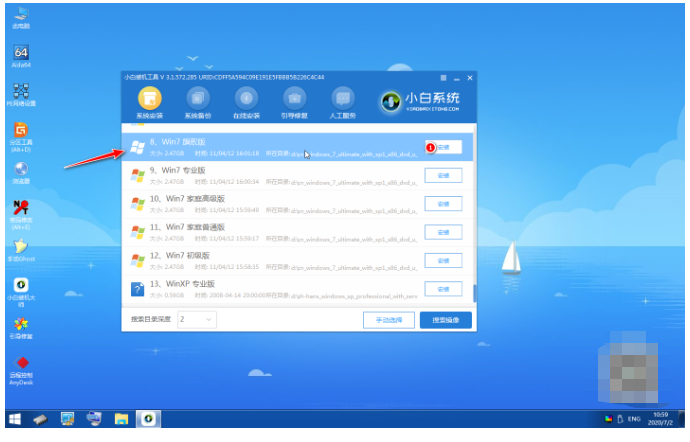
Task: Open the Windows Start button
Action: [x=15, y=419]
